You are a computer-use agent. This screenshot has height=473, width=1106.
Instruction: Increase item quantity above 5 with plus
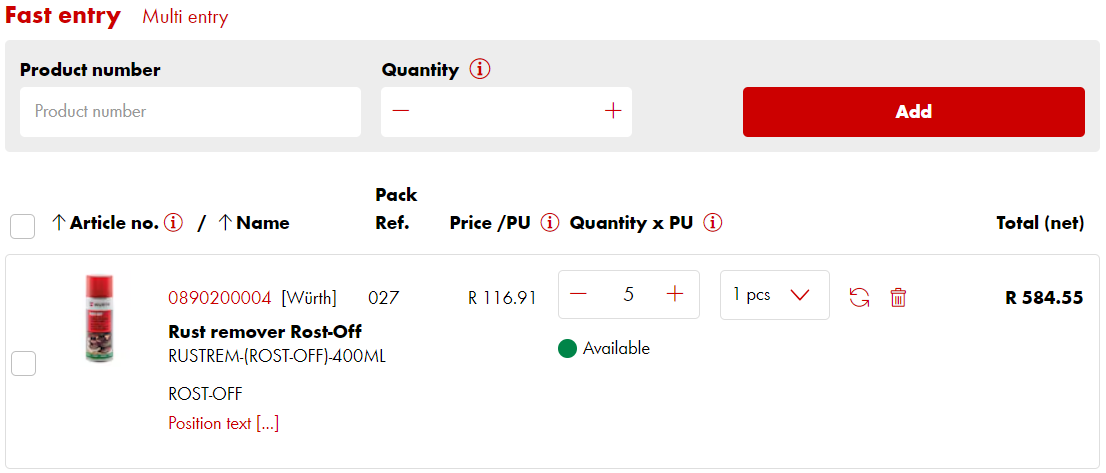[x=675, y=294]
